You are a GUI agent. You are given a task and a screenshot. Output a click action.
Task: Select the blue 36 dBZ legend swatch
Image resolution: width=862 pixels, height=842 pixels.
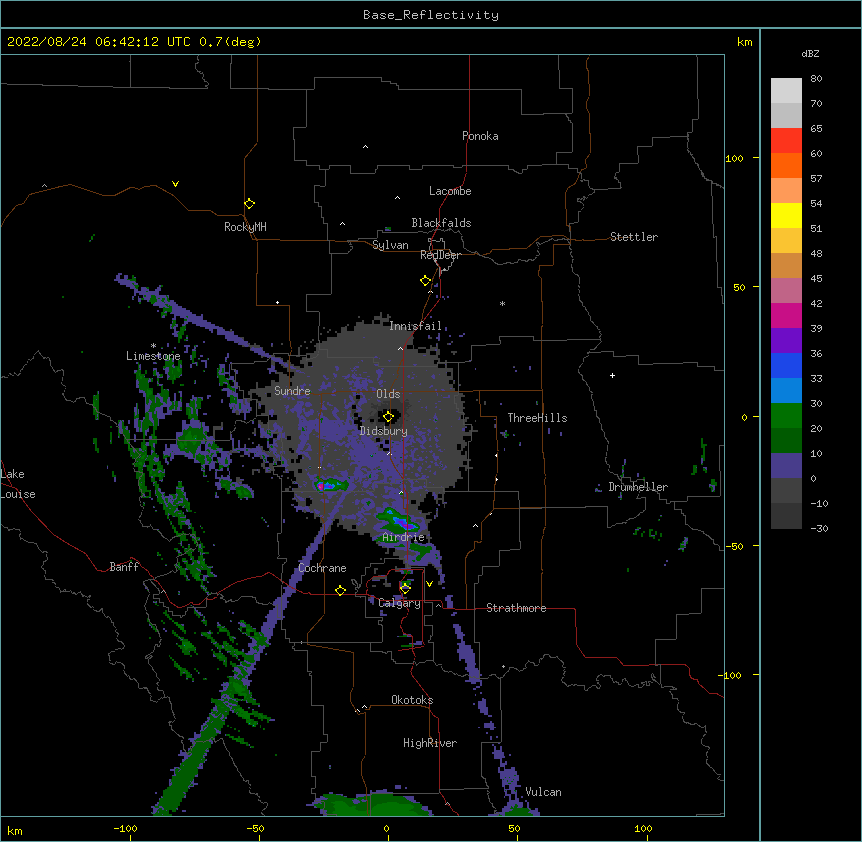pos(786,365)
